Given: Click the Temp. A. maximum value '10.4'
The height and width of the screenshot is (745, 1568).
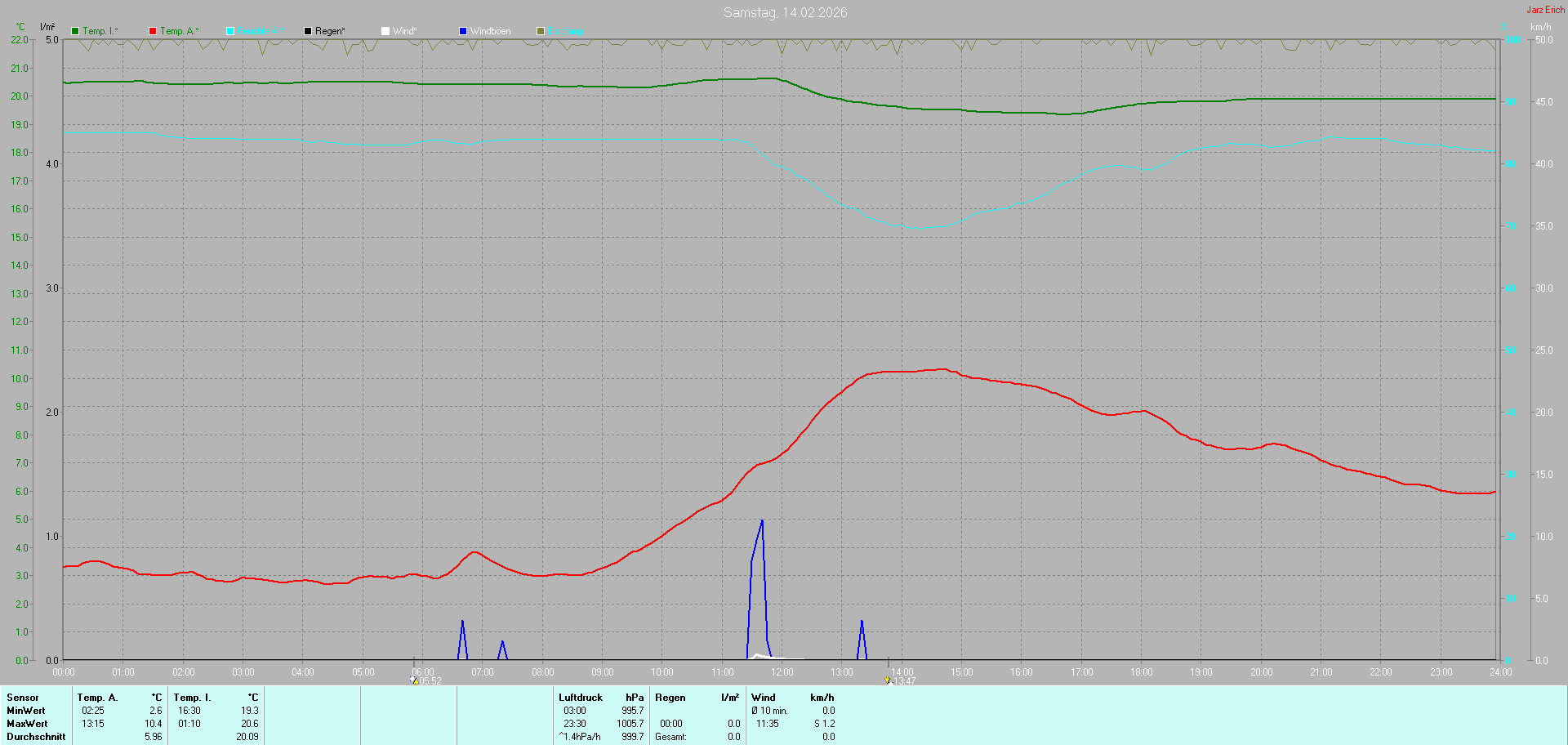Looking at the screenshot, I should coord(154,724).
